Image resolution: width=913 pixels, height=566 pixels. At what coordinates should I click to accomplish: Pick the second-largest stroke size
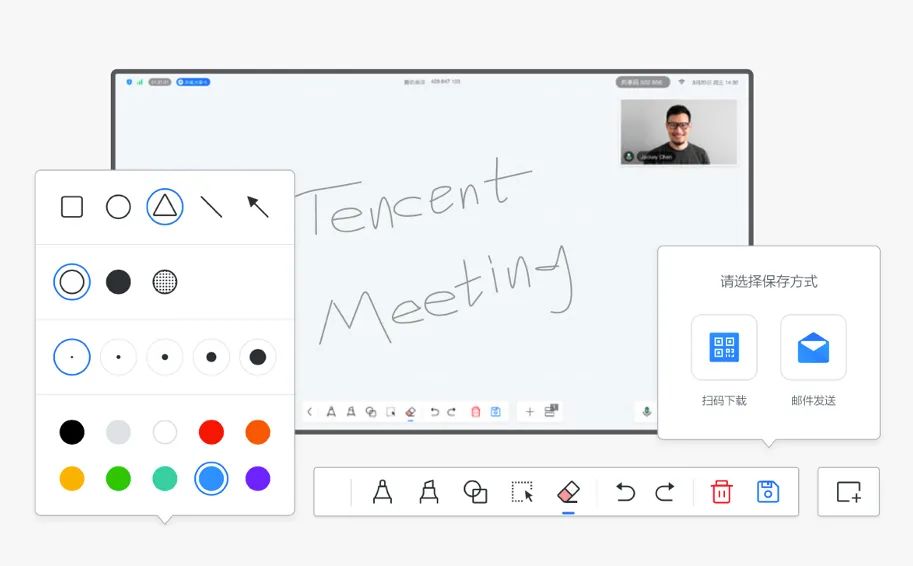pyautogui.click(x=211, y=357)
